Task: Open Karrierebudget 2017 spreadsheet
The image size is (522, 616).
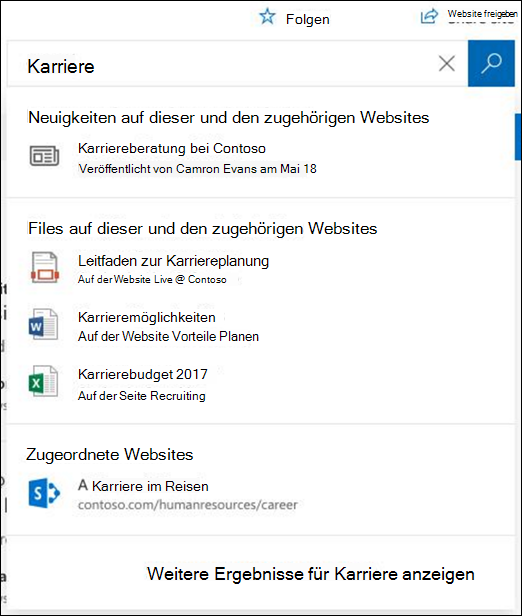Action: click(x=143, y=374)
